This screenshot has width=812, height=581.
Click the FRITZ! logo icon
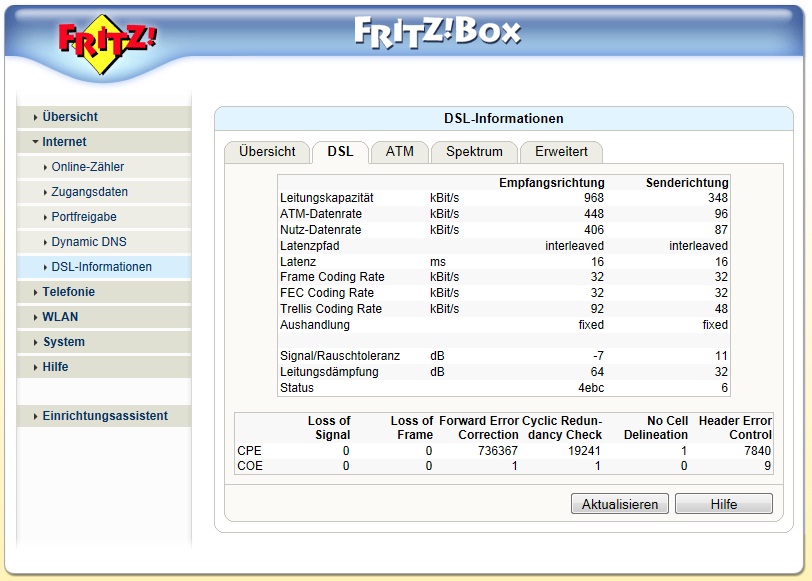(x=107, y=44)
